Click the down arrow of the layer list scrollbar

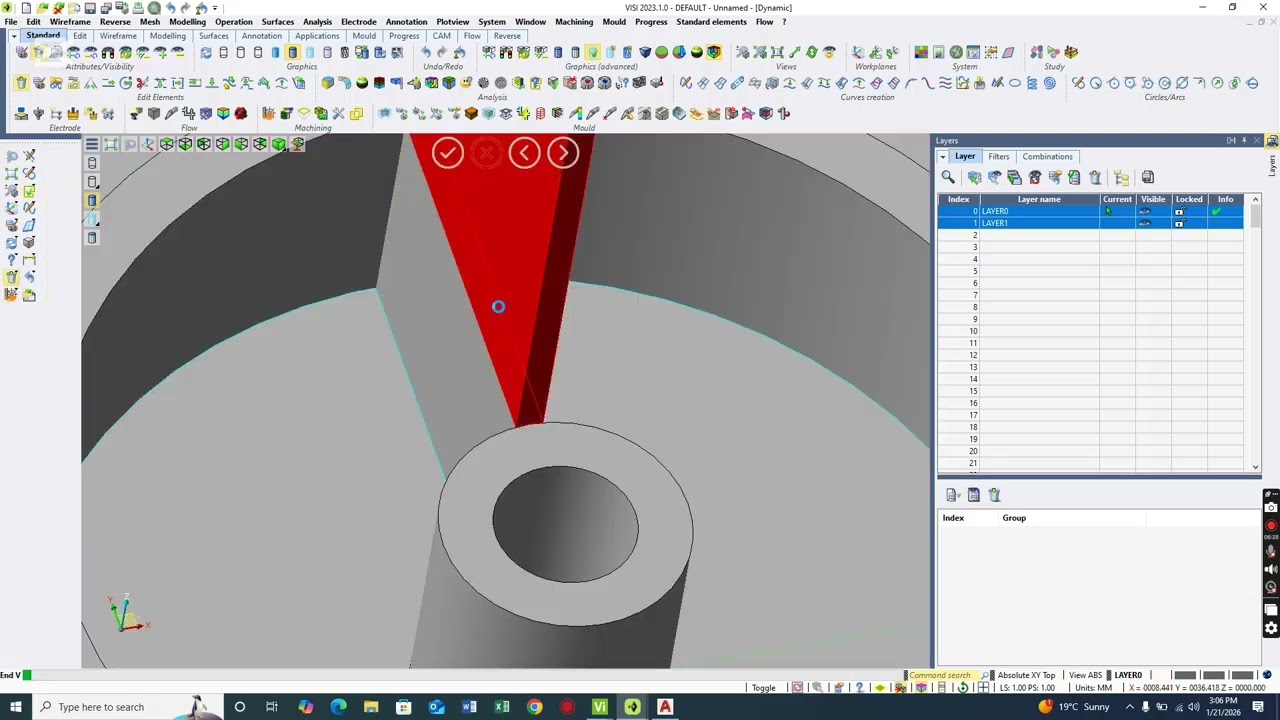[x=1255, y=466]
